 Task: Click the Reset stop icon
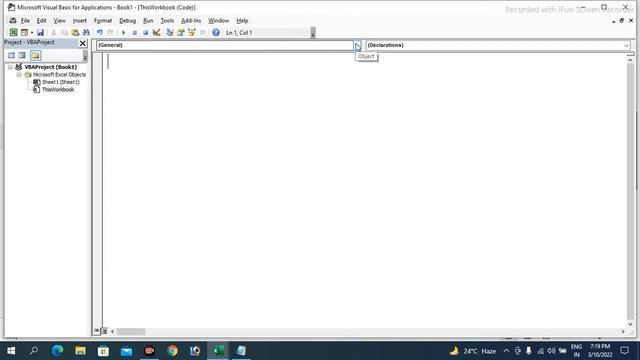[145, 32]
